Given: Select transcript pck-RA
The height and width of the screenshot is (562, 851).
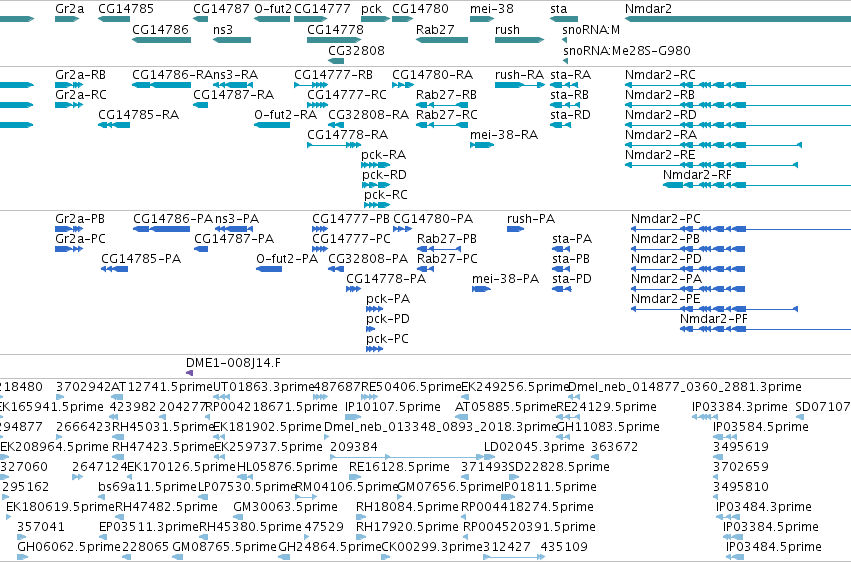Looking at the screenshot, I should coord(376,165).
